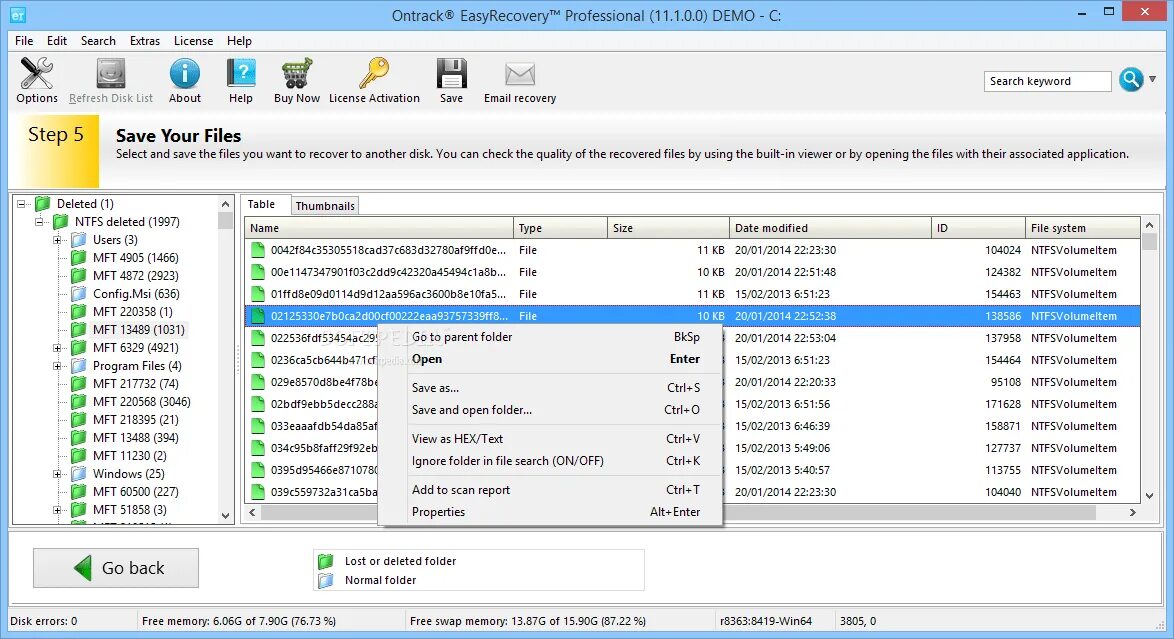The height and width of the screenshot is (639, 1174).
Task: Select MFT 217732 (74) folder icon
Action: [79, 384]
